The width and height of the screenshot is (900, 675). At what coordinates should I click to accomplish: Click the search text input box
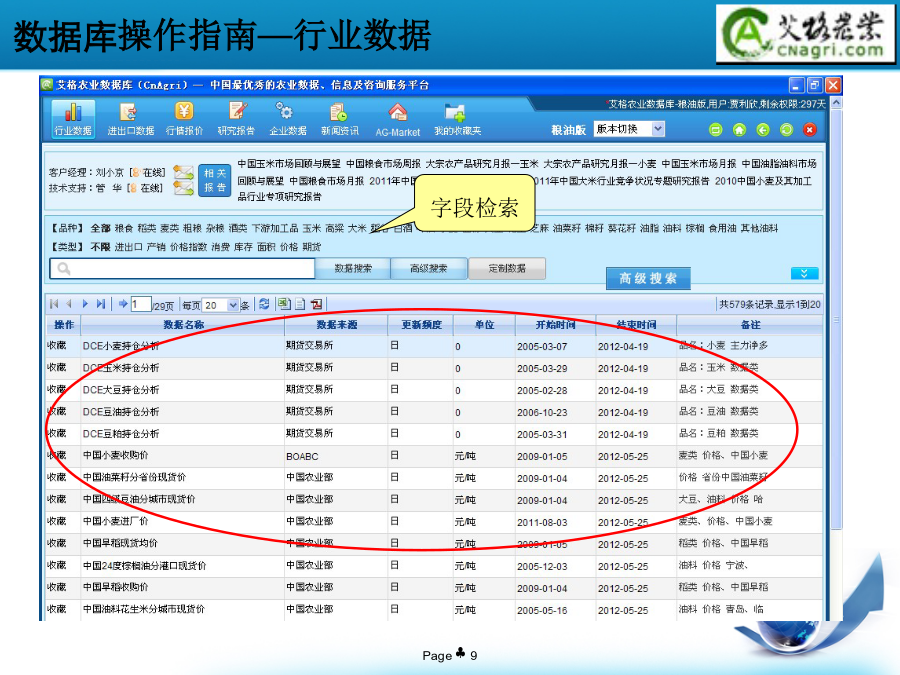pyautogui.click(x=183, y=269)
